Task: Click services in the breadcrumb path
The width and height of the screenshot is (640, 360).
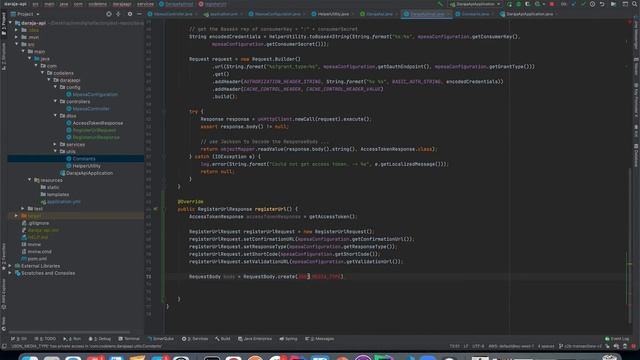Action: (145, 4)
